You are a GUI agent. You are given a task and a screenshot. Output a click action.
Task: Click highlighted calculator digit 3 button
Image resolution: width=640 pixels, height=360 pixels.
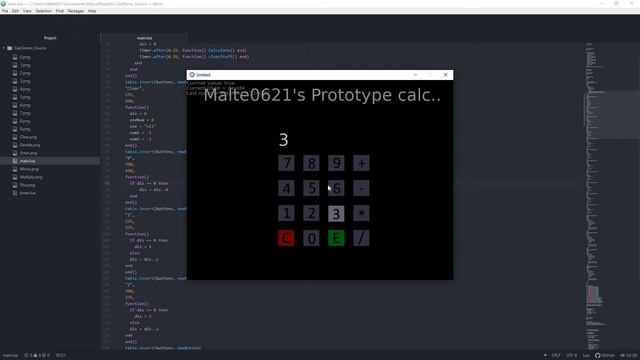336,213
